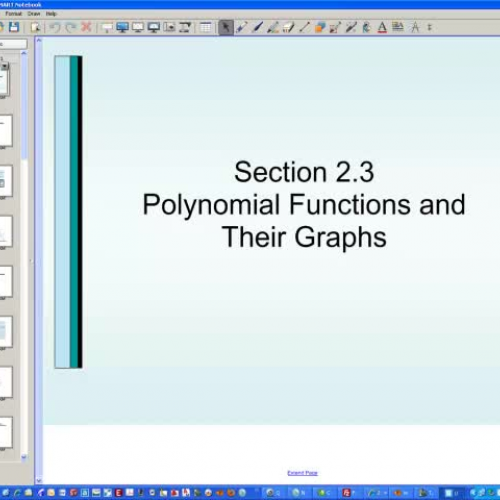Select the Eraser tool
The width and height of the screenshot is (500, 500).
(x=288, y=27)
